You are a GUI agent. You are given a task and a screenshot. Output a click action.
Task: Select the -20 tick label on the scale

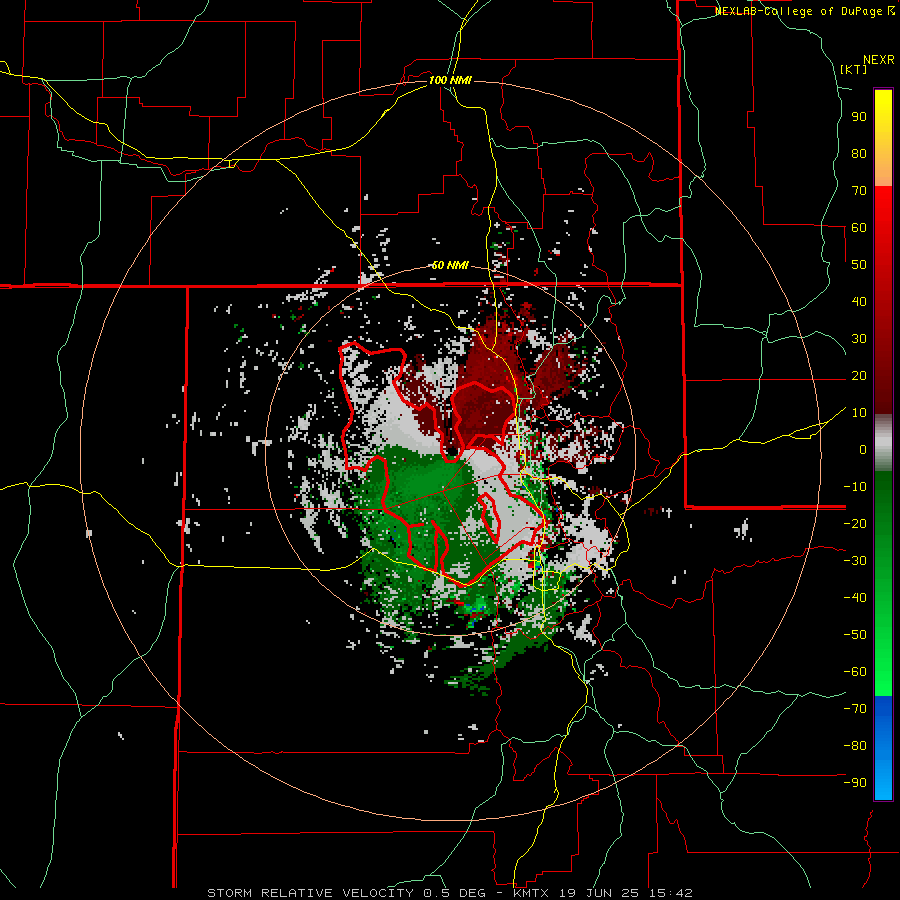[x=855, y=524]
